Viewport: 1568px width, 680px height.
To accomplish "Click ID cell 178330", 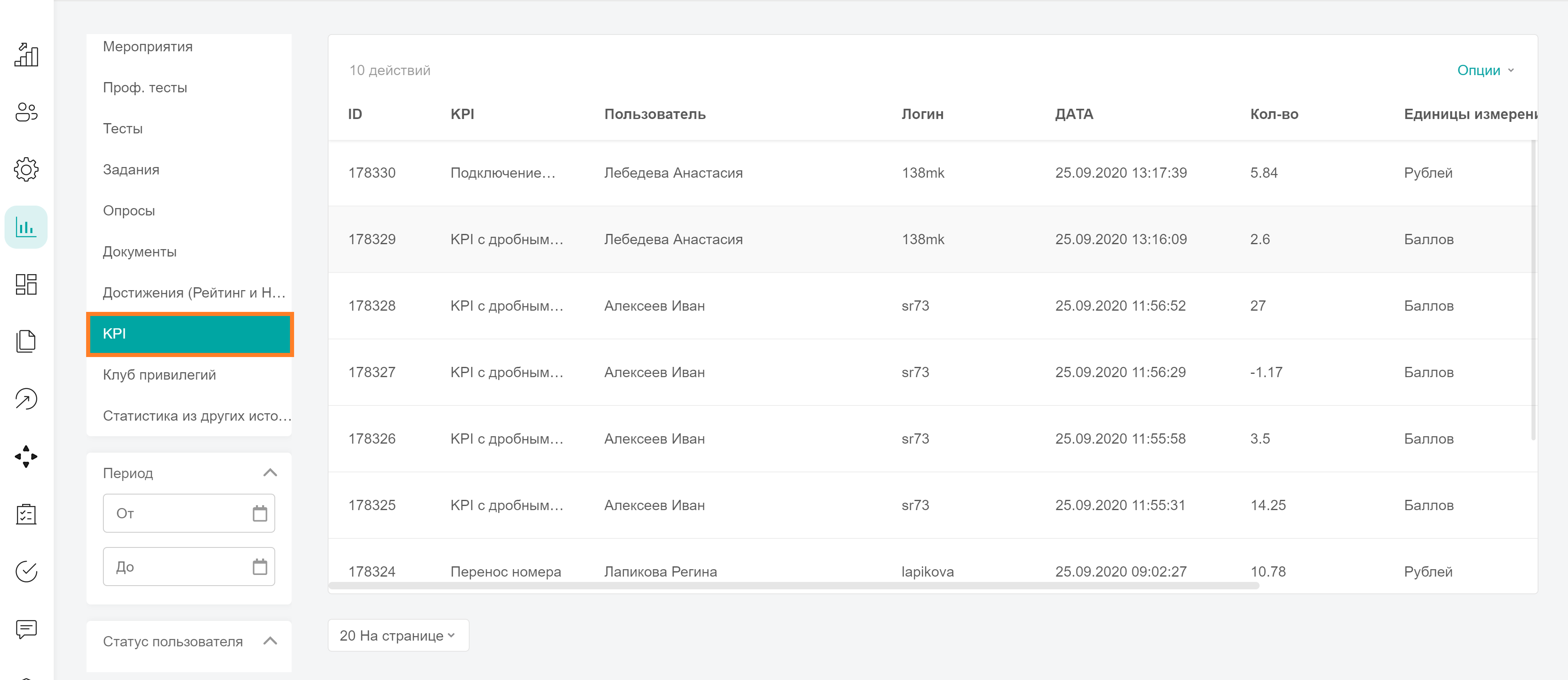I will (371, 173).
